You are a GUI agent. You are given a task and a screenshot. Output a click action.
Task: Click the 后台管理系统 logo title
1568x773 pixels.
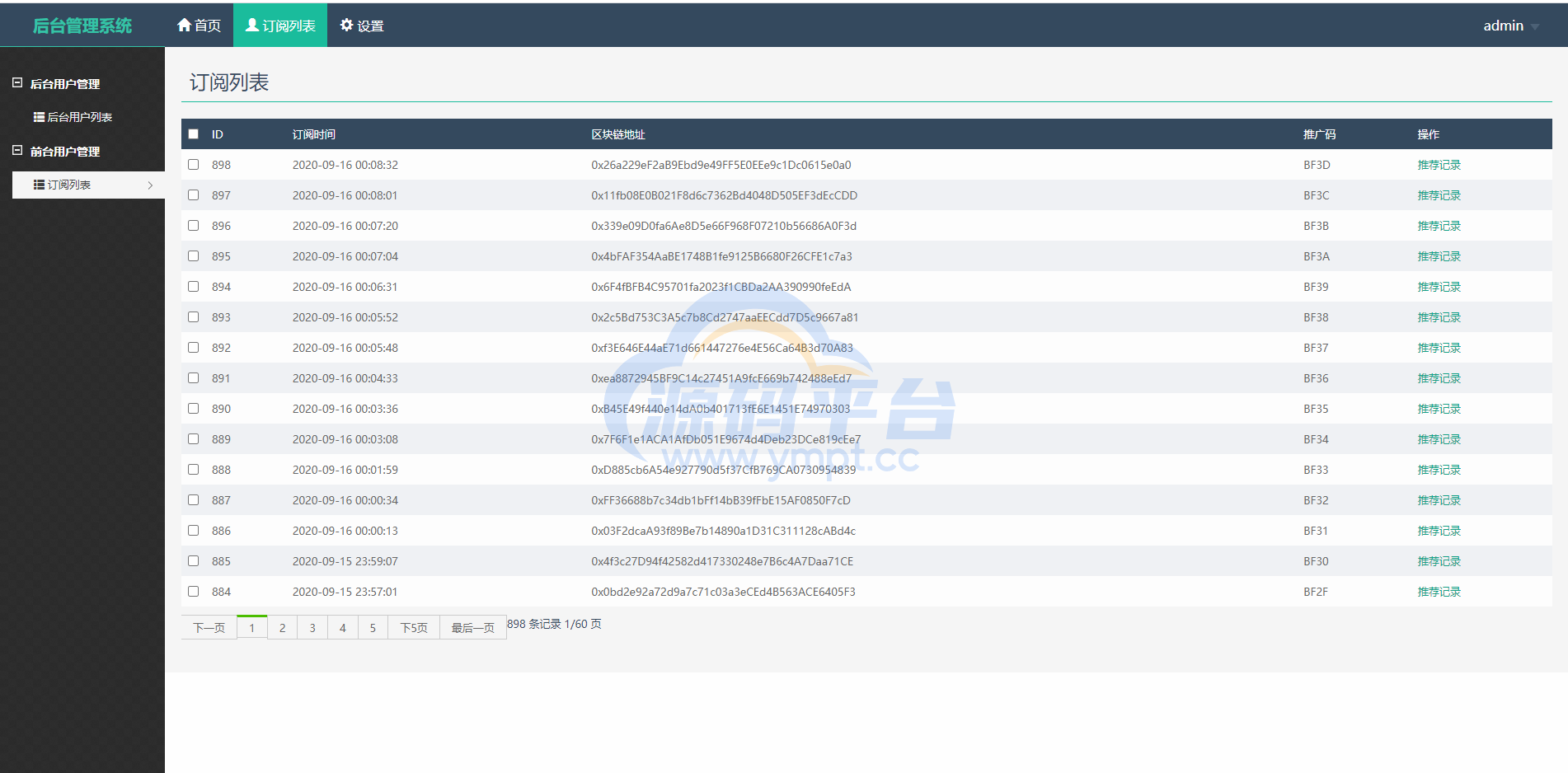click(x=82, y=26)
